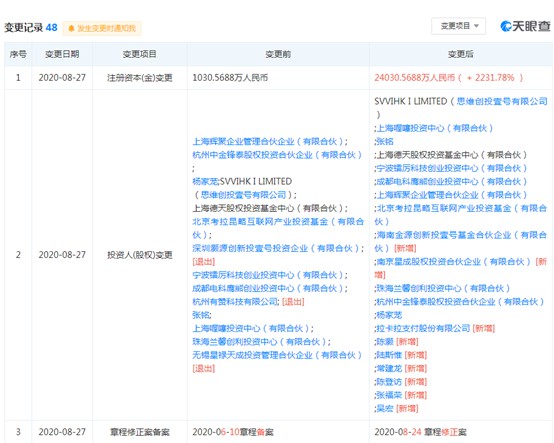Open 北京考拉昆略互联网产业投资基金 link in 变更前 column
This screenshot has width=554, height=443.
[x=278, y=228]
